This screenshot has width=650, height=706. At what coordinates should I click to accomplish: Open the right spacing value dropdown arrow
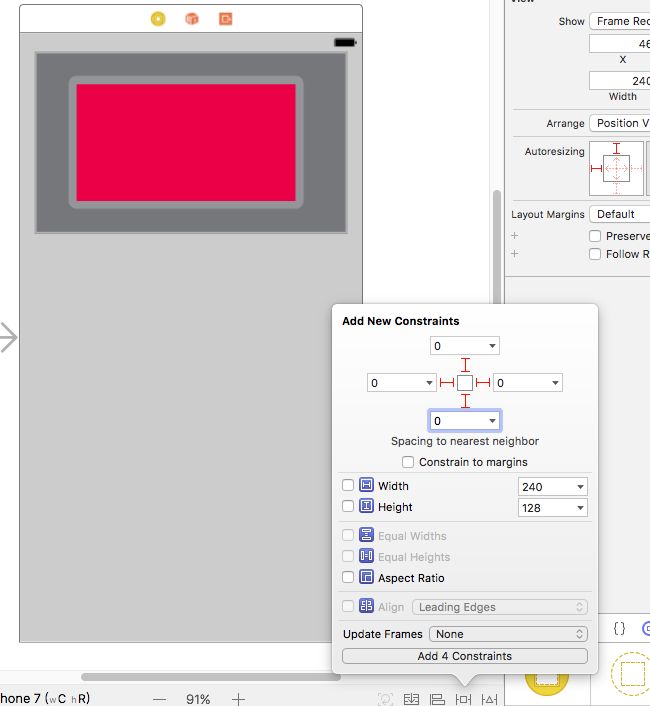pyautogui.click(x=555, y=383)
